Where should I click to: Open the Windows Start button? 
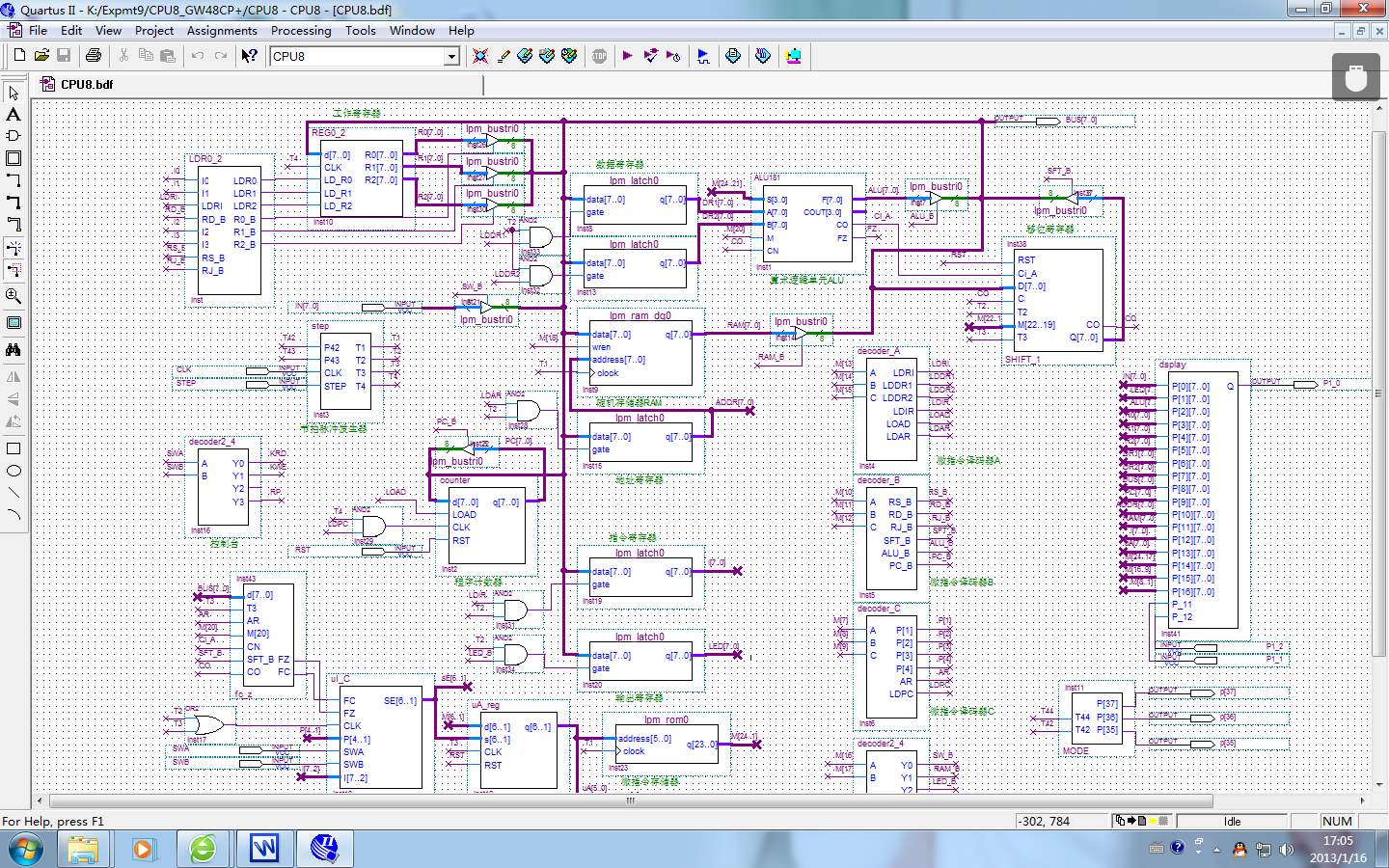point(26,850)
